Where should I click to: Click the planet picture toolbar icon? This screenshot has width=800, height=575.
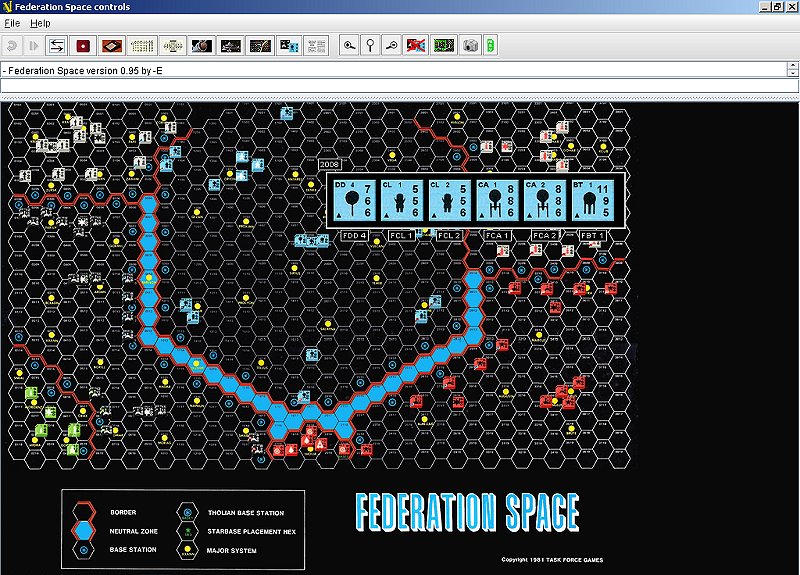pos(201,46)
